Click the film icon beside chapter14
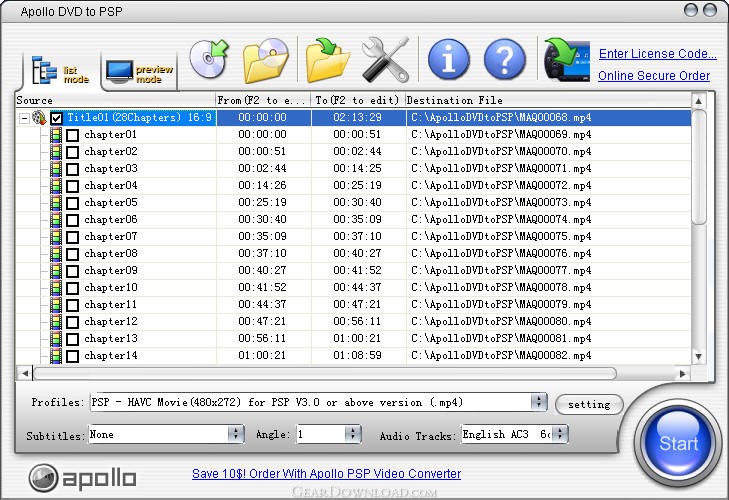 point(56,356)
